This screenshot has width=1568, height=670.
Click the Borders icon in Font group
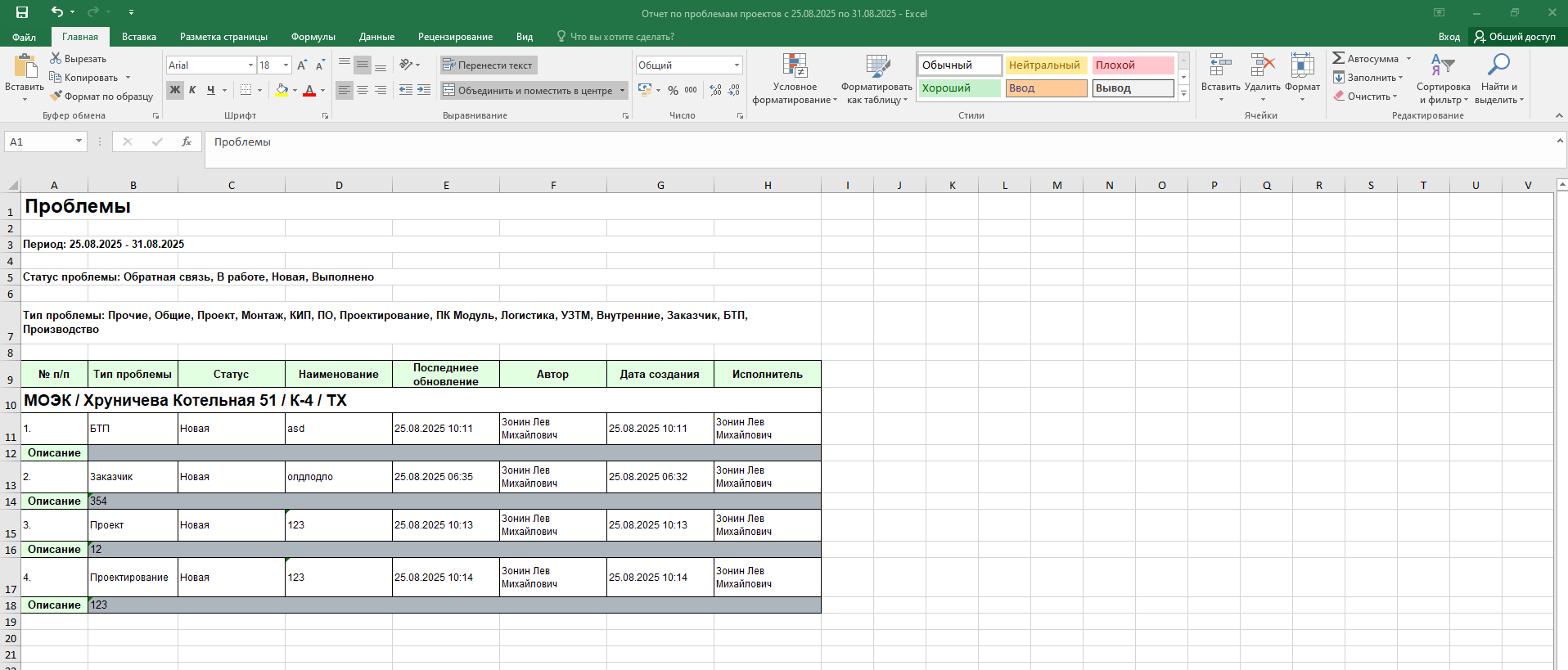tap(246, 90)
